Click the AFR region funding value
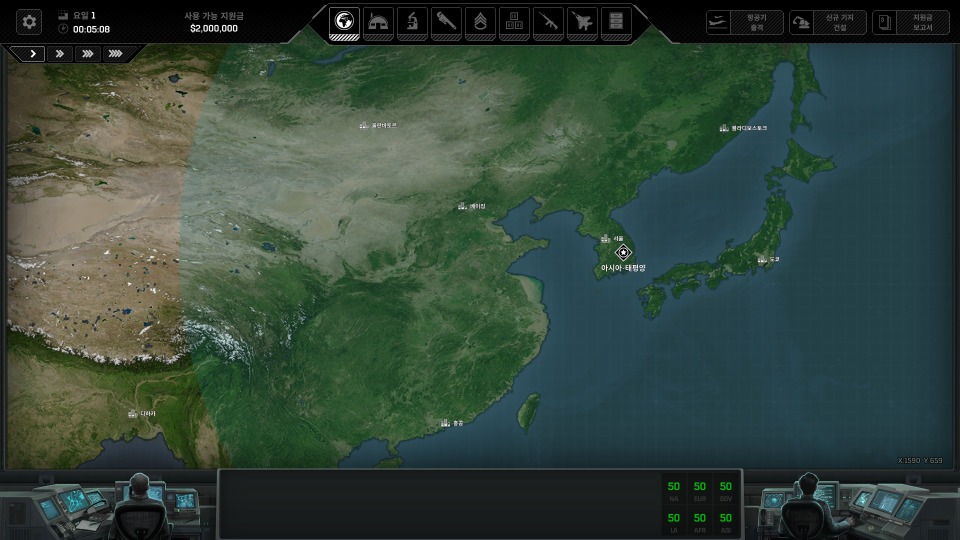This screenshot has width=960, height=540. click(x=700, y=518)
